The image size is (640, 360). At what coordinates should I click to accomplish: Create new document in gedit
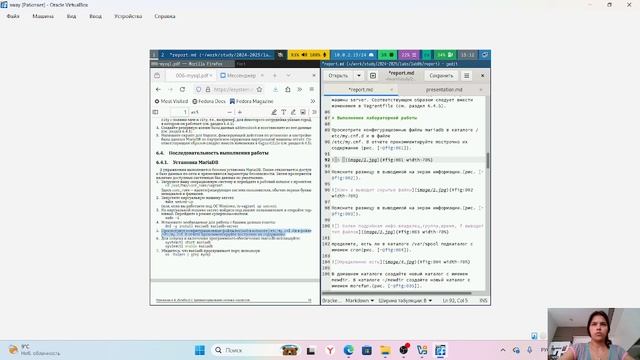click(x=373, y=76)
